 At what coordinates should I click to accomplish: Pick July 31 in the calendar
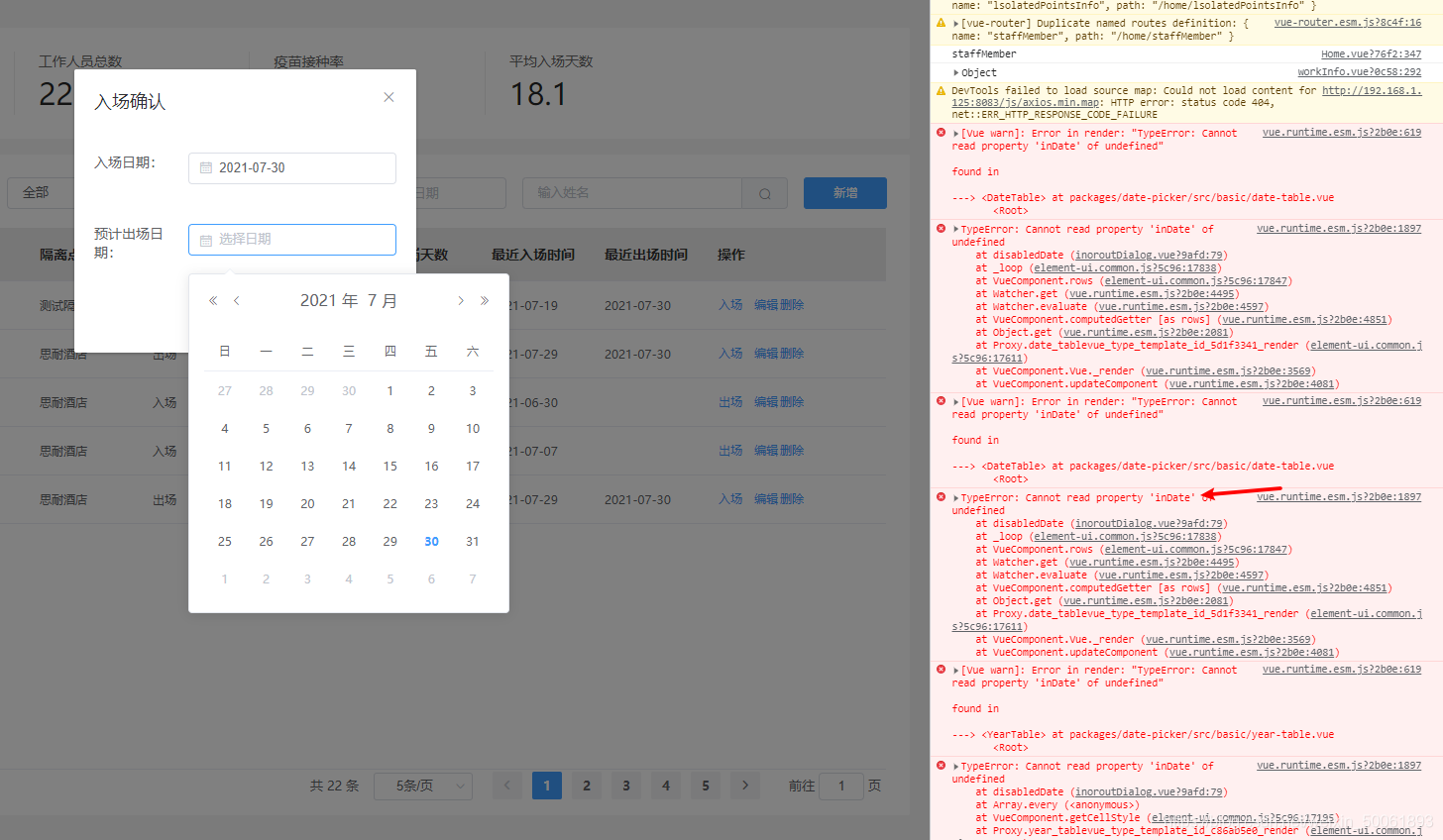pyautogui.click(x=473, y=542)
